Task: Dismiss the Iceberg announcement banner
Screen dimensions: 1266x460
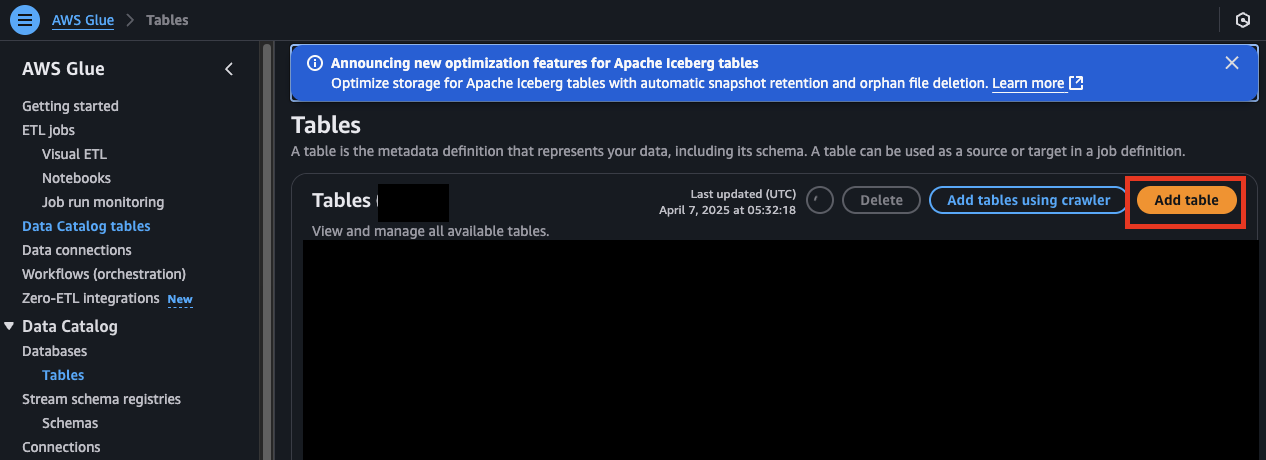Action: tap(1232, 63)
